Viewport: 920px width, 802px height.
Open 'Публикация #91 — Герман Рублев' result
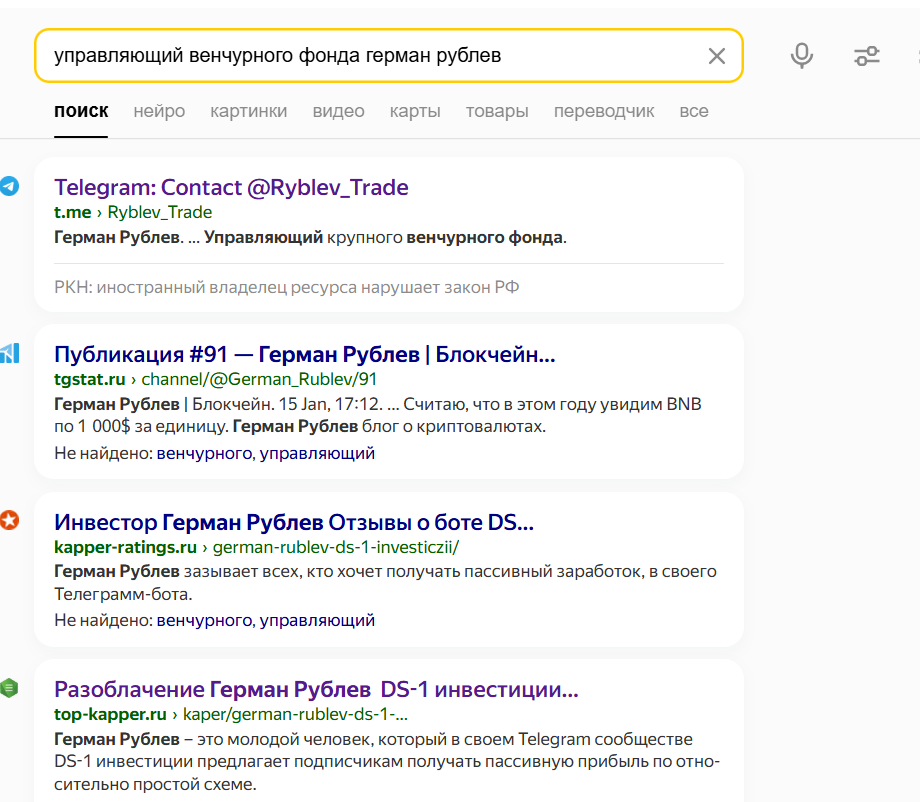pos(305,354)
